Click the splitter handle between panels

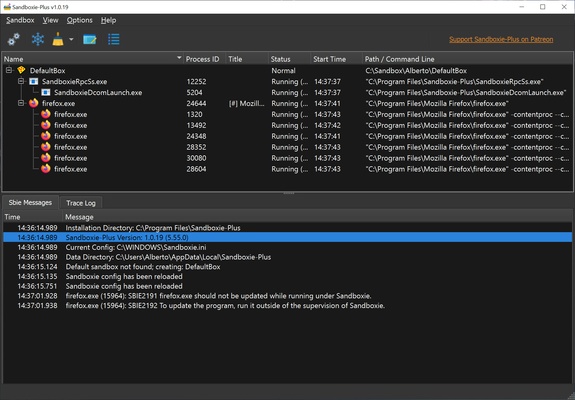[x=288, y=193]
